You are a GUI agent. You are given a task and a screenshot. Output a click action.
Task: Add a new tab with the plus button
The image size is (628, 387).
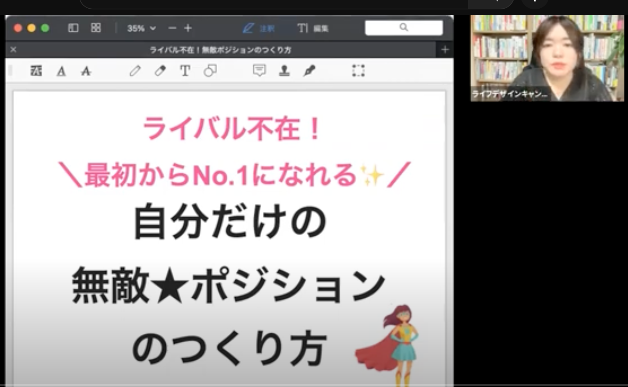pyautogui.click(x=445, y=50)
